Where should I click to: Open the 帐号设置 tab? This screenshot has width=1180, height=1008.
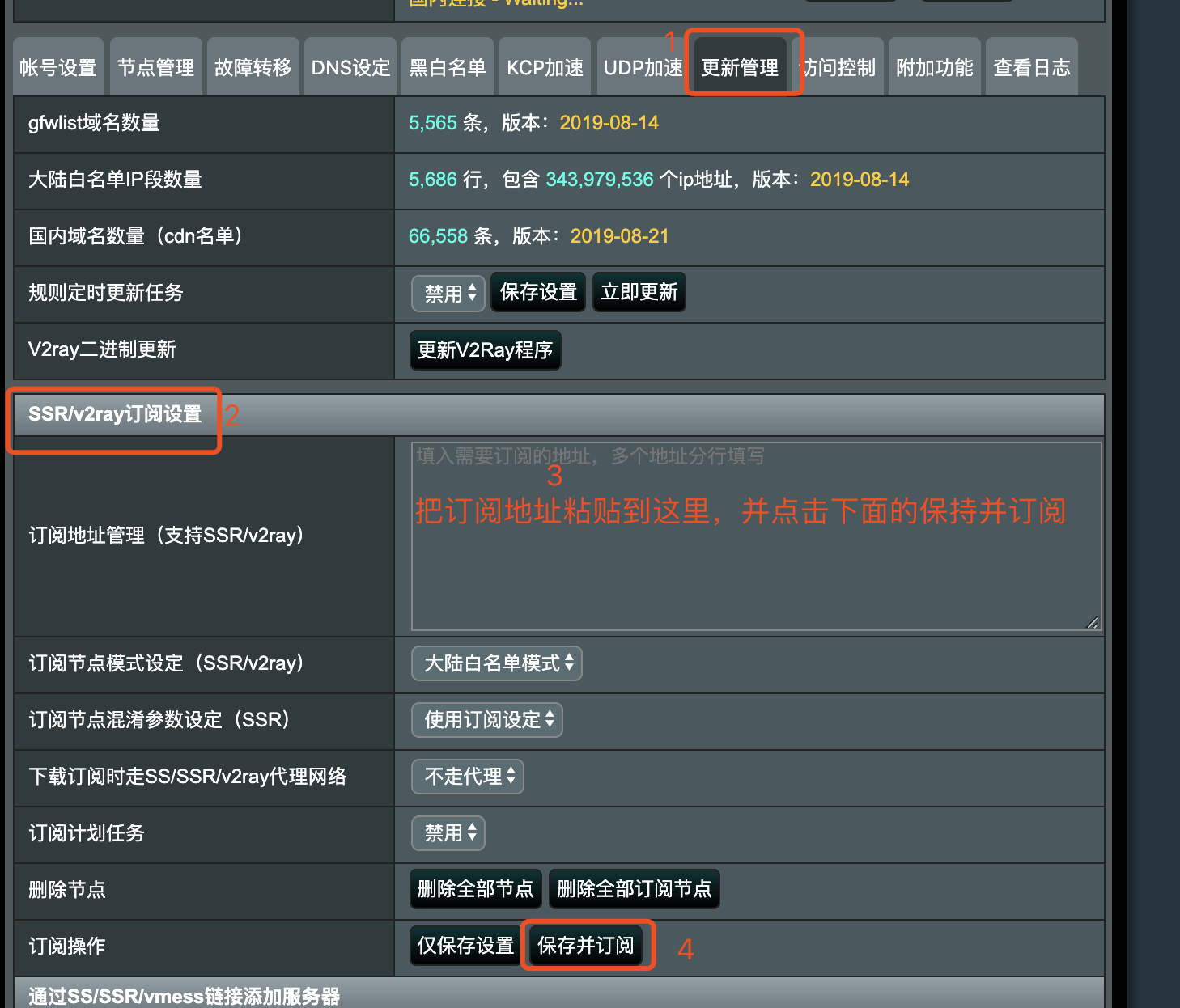(58, 68)
